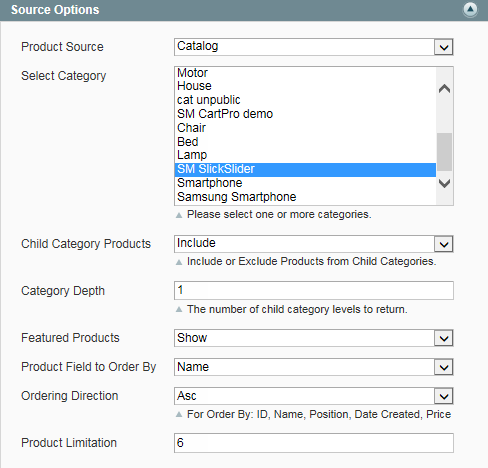The height and width of the screenshot is (468, 488).
Task: Choose Samsung Smartphone category
Action: point(305,197)
